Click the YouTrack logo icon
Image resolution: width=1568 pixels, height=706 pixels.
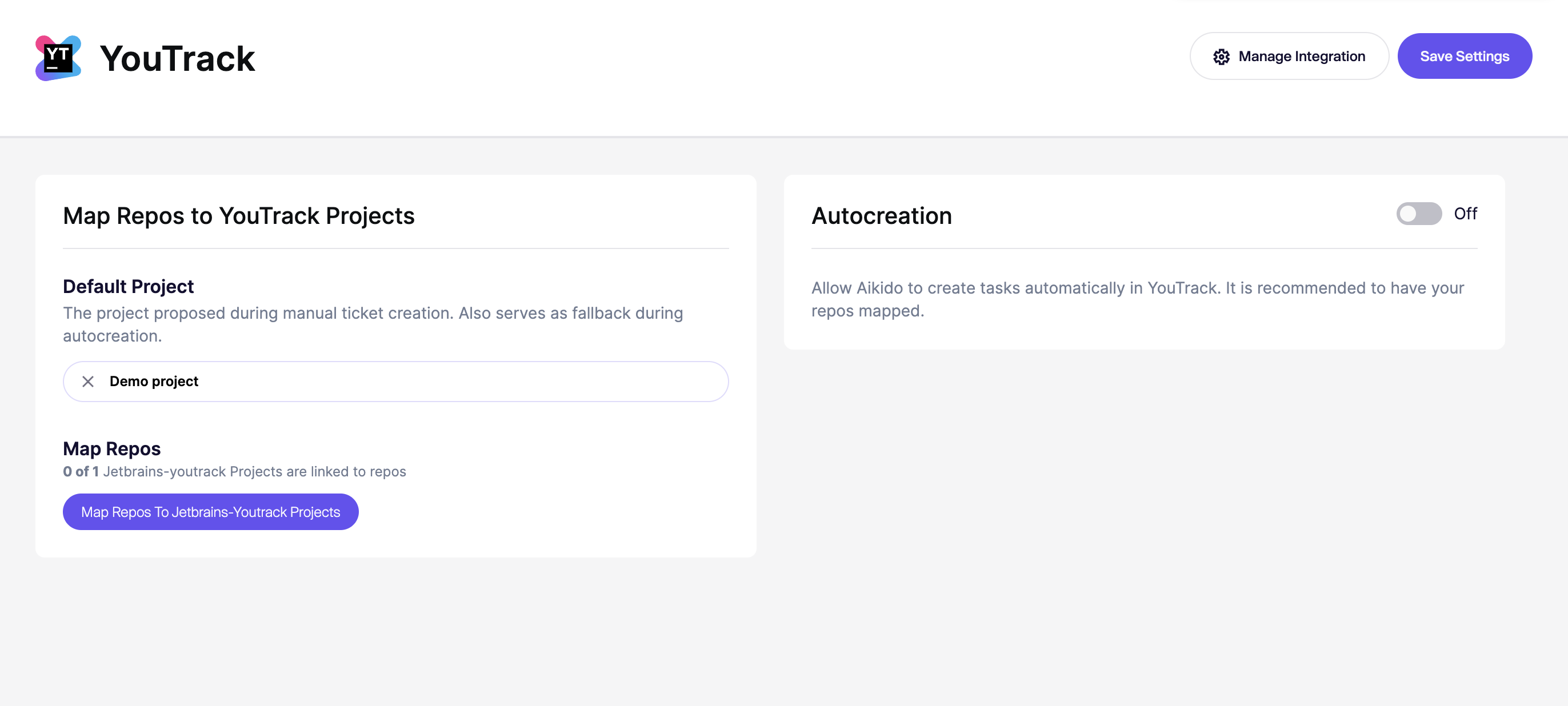(x=58, y=58)
